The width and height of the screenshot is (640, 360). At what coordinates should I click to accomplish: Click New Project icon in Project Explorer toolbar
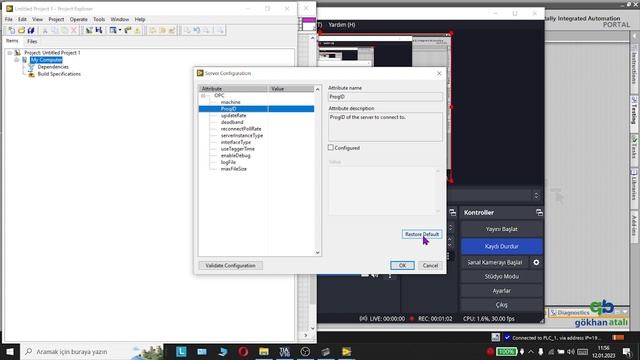coord(11,30)
